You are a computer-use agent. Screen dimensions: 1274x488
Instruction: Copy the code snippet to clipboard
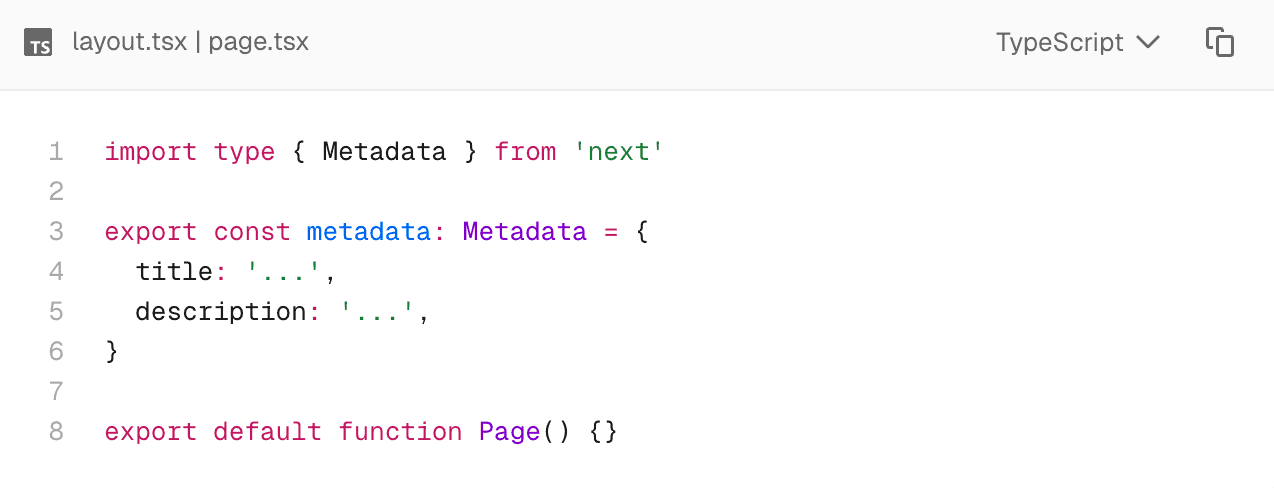click(x=1219, y=43)
